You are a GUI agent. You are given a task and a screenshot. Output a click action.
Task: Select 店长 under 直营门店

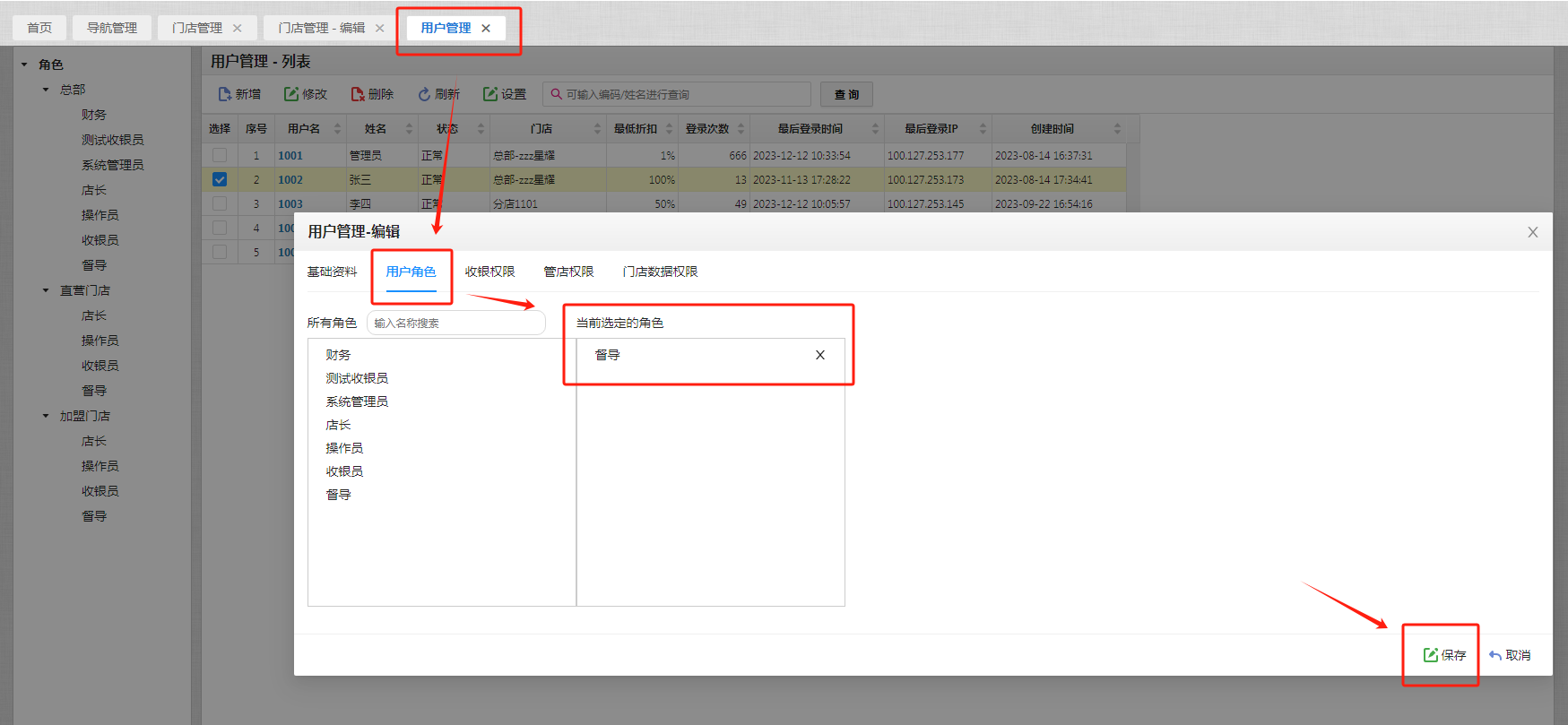tap(94, 315)
